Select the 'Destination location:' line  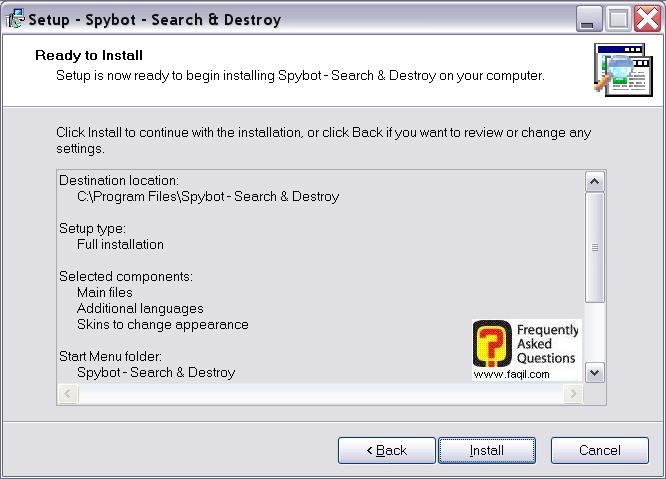(x=119, y=180)
